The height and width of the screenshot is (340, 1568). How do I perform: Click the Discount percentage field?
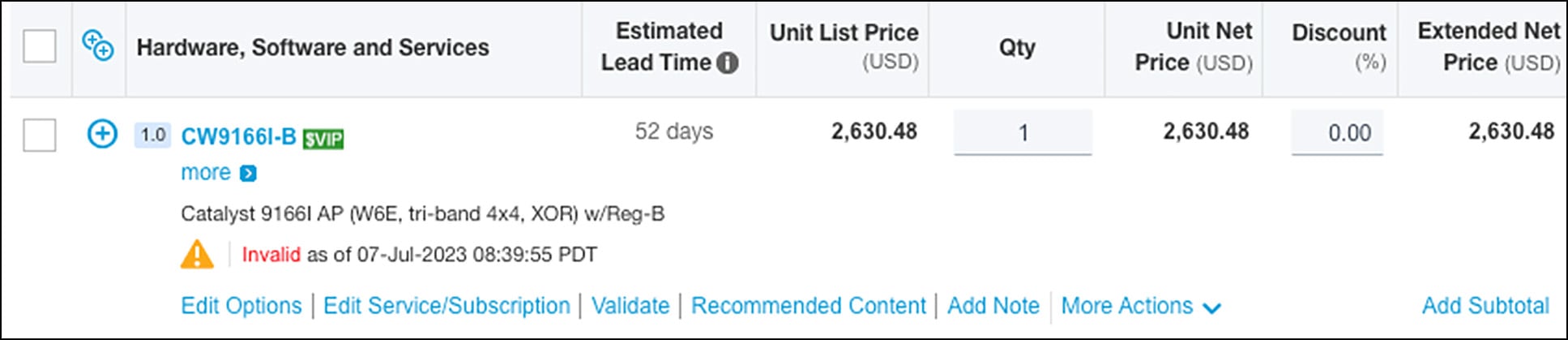click(1337, 132)
